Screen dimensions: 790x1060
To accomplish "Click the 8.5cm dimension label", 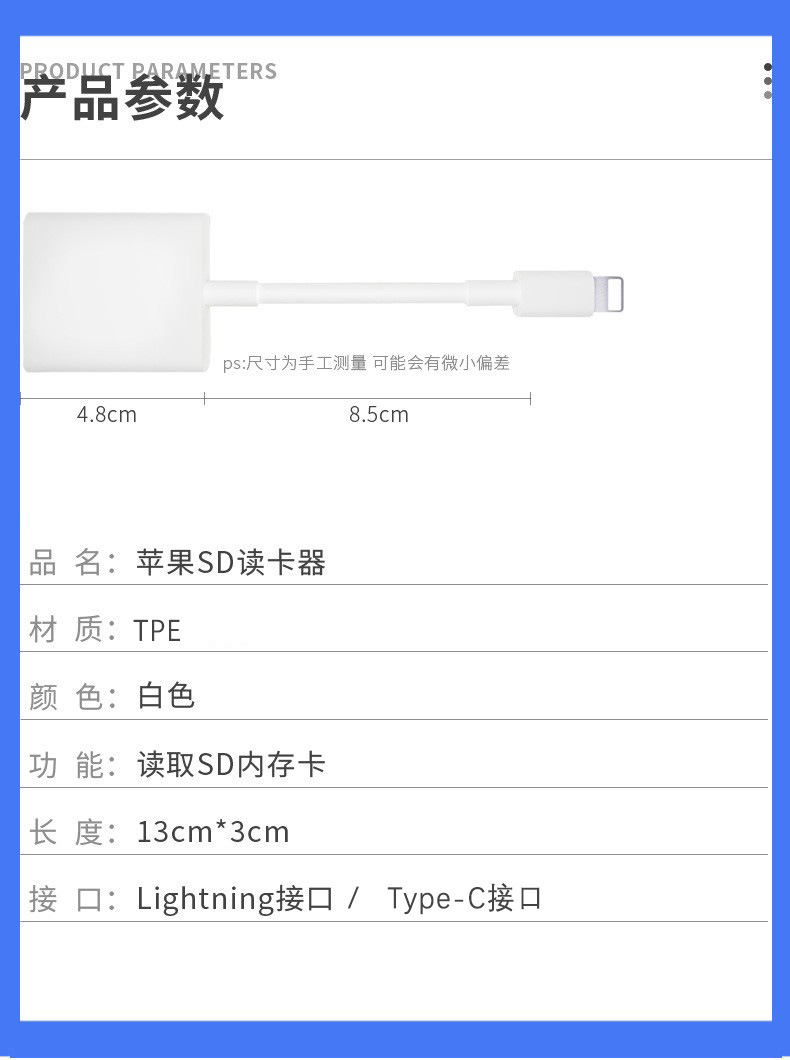I will (x=379, y=414).
